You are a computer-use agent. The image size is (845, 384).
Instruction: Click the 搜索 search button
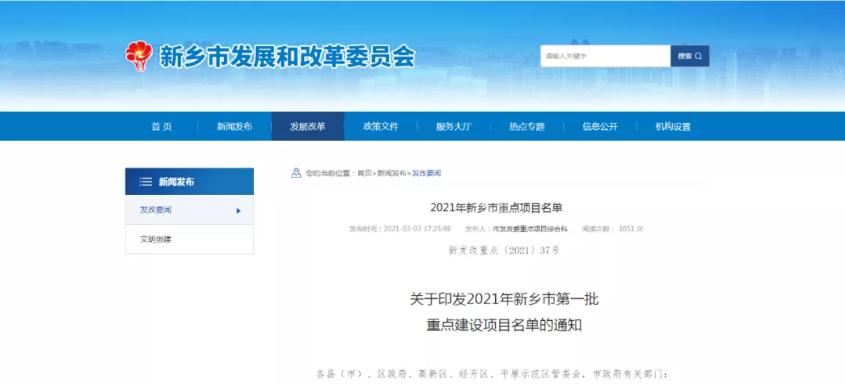click(690, 56)
